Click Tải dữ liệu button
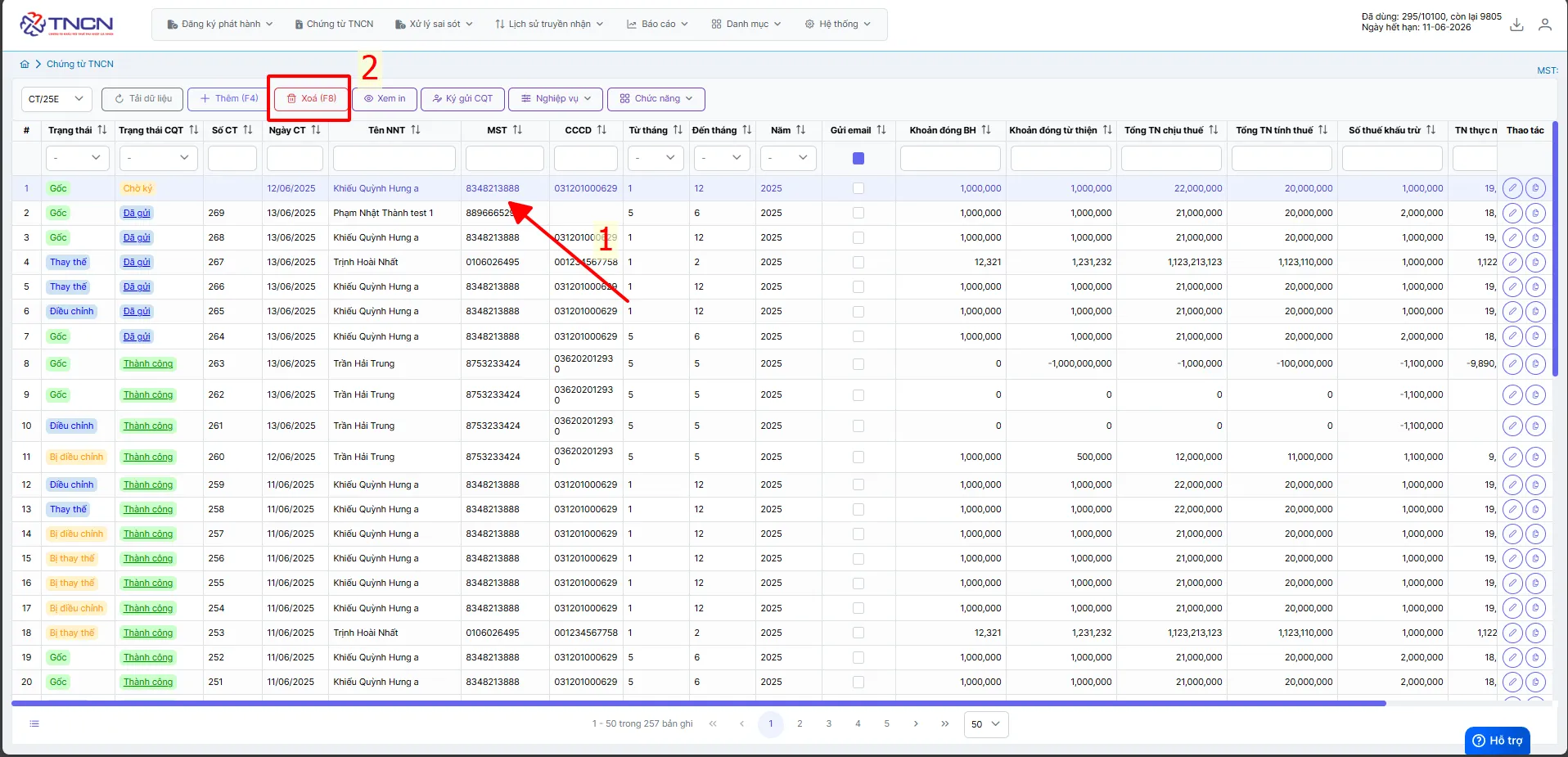The width and height of the screenshot is (1568, 757). (x=143, y=99)
